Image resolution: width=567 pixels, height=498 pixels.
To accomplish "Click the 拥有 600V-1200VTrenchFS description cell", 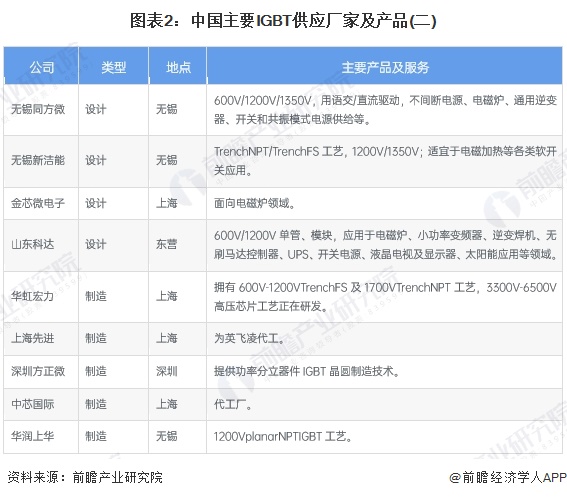I will click(385, 297).
